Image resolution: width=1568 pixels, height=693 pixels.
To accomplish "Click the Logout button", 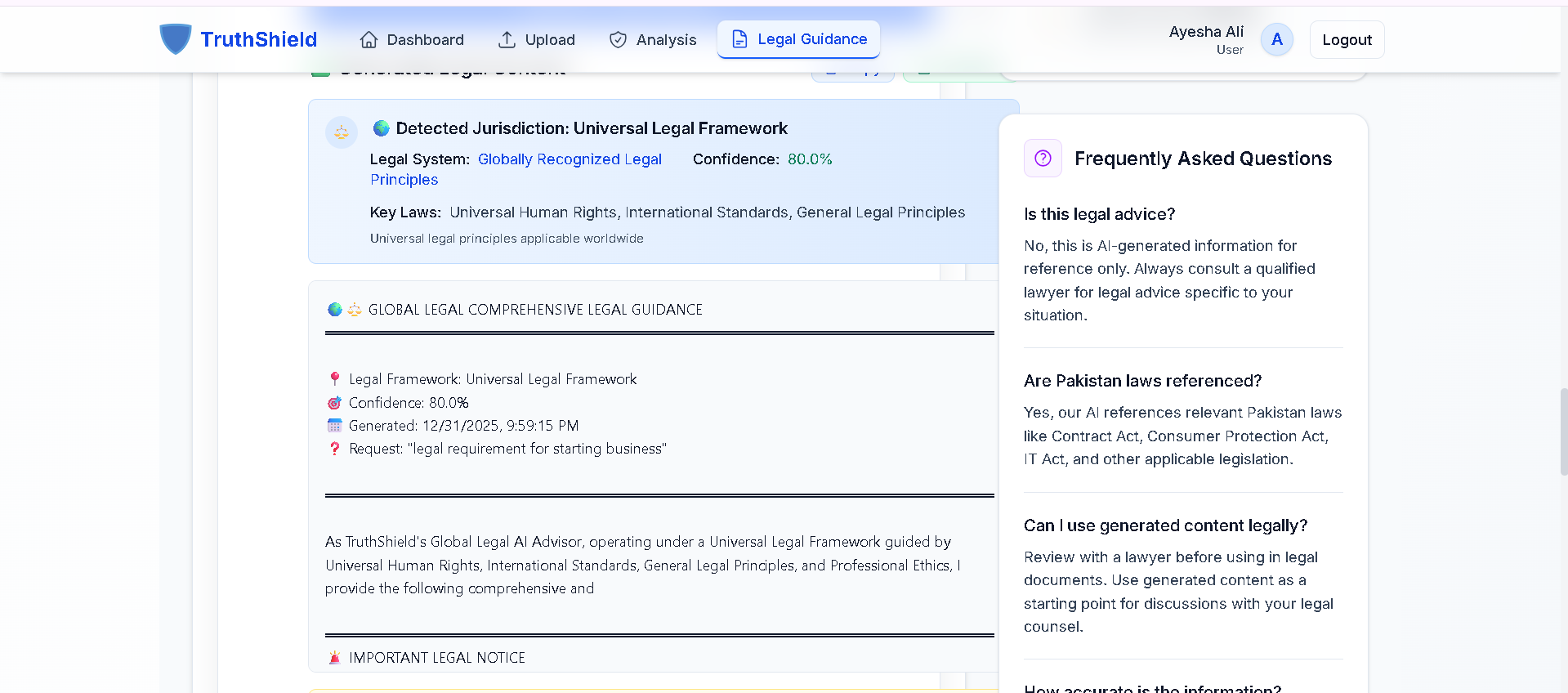I will [1347, 39].
